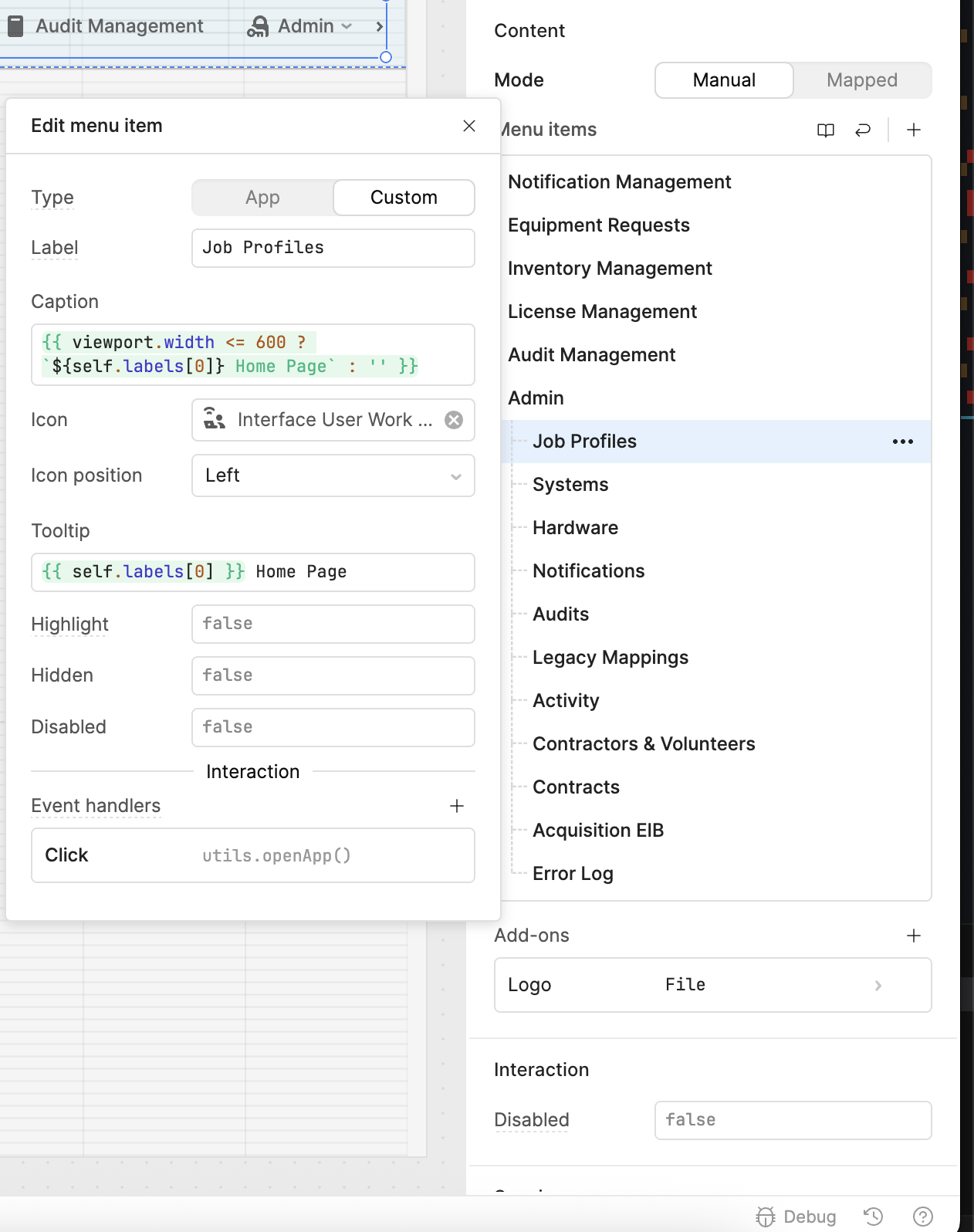Click the Label field containing Job Profiles
This screenshot has width=974, height=1232.
point(333,248)
